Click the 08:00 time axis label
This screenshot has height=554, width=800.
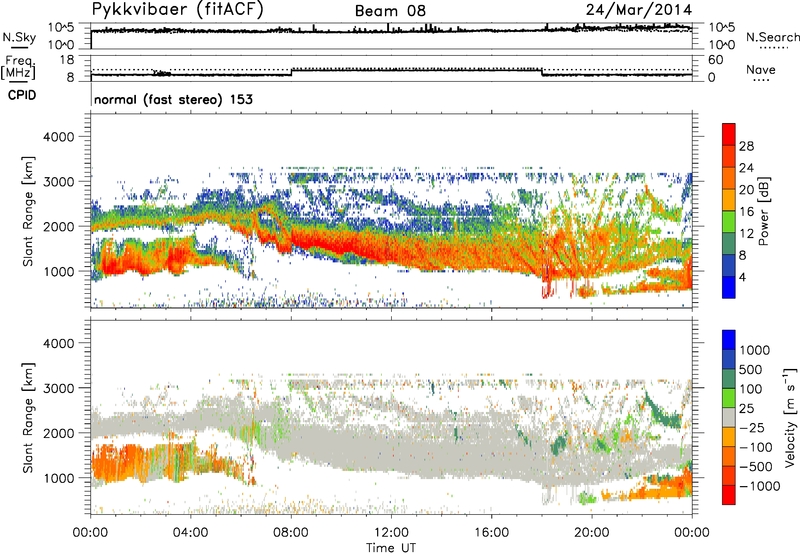click(x=291, y=533)
